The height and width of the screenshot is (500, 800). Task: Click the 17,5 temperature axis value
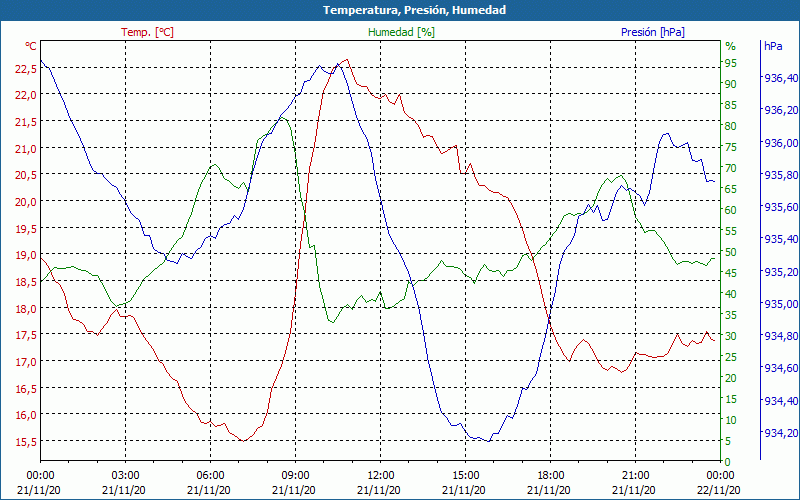(26, 336)
